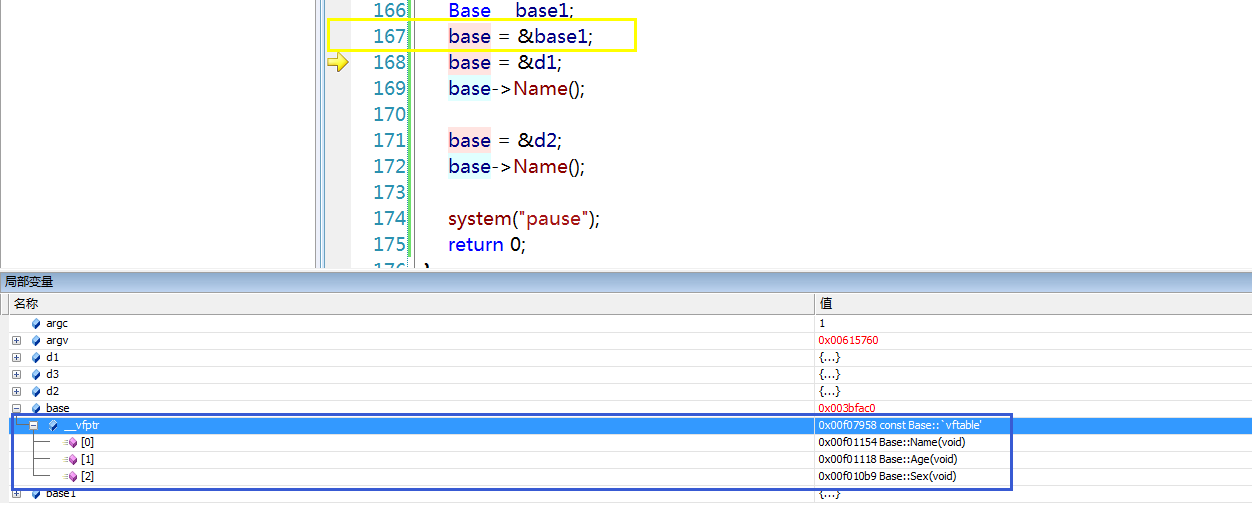Click the 局部变量 panel title
Viewport: 1252px width, 507px height.
(29, 282)
